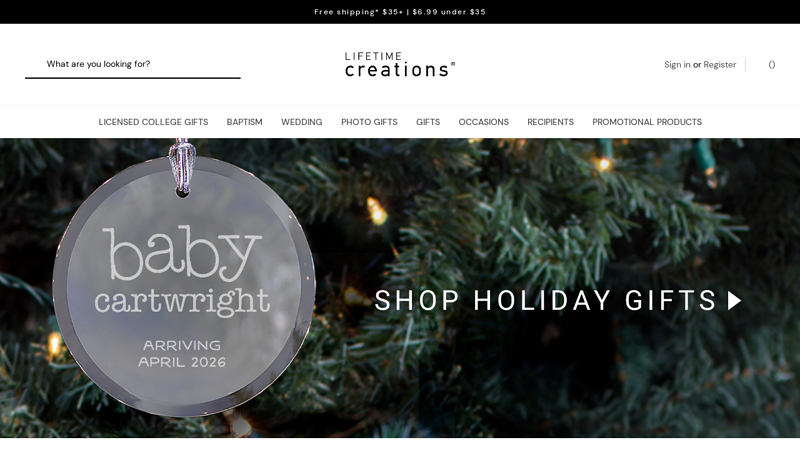800x450 pixels.
Task: Click the Sign in link
Action: [677, 65]
